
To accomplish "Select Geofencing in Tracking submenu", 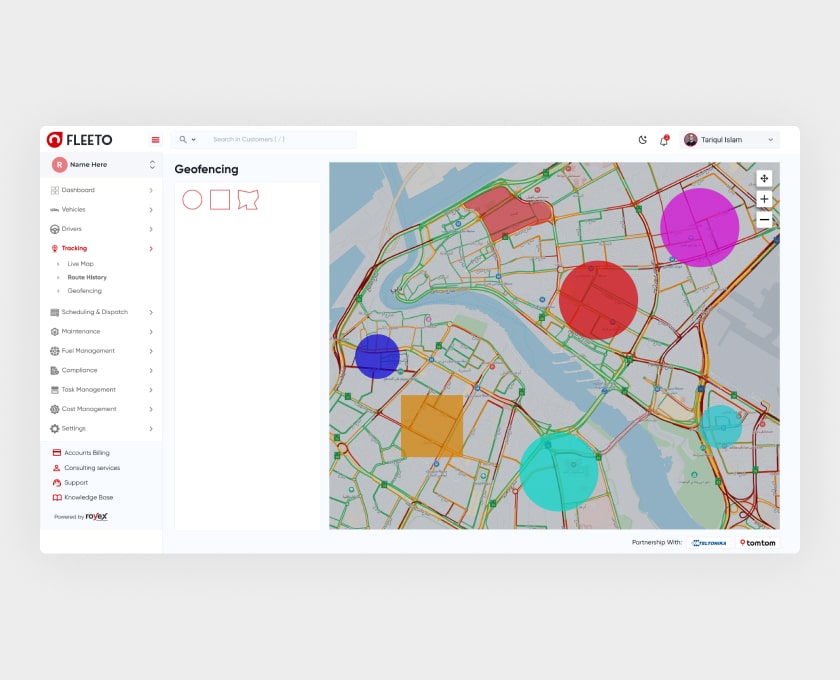I will [x=85, y=291].
